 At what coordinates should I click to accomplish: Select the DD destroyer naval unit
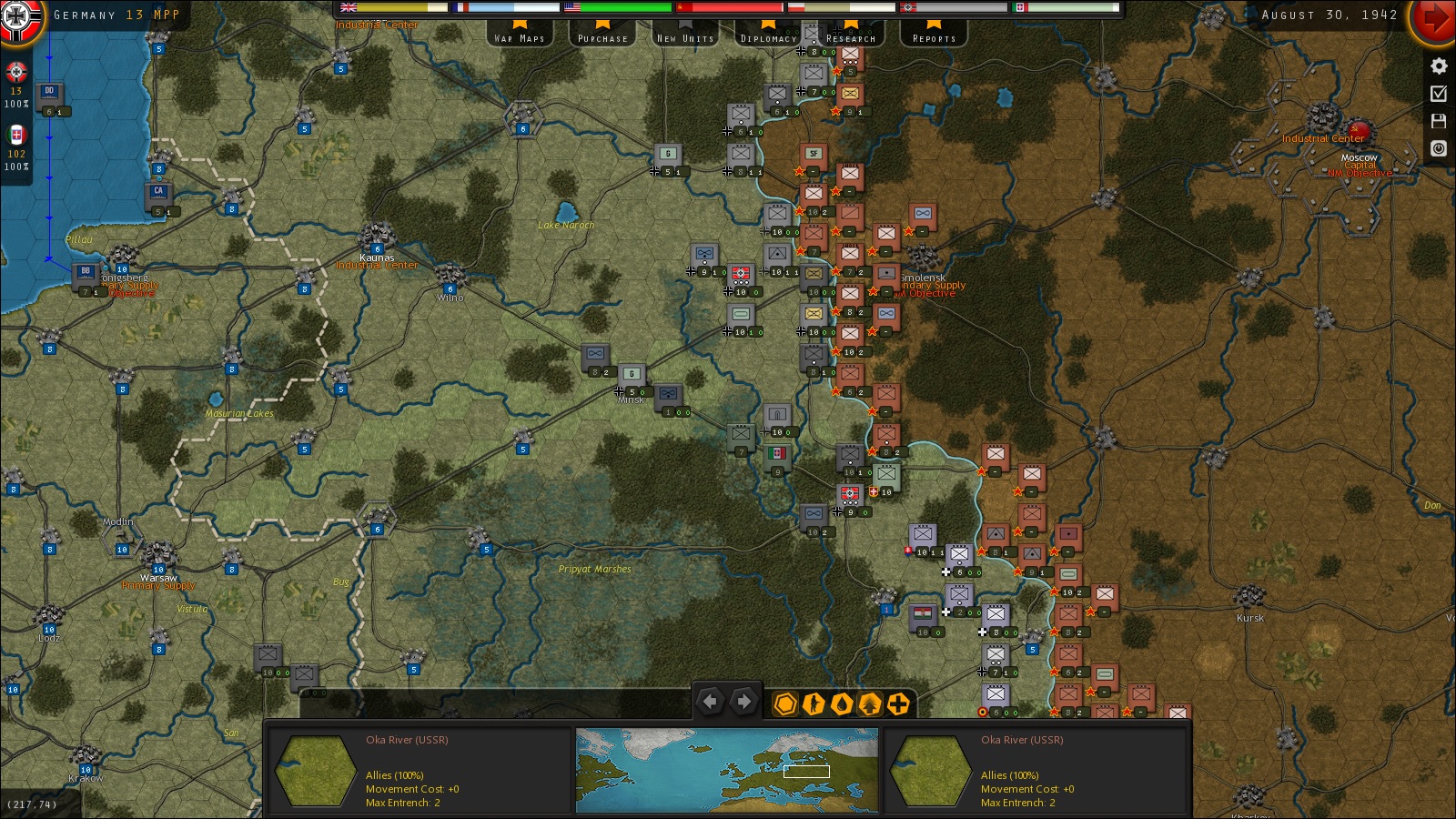coord(49,94)
